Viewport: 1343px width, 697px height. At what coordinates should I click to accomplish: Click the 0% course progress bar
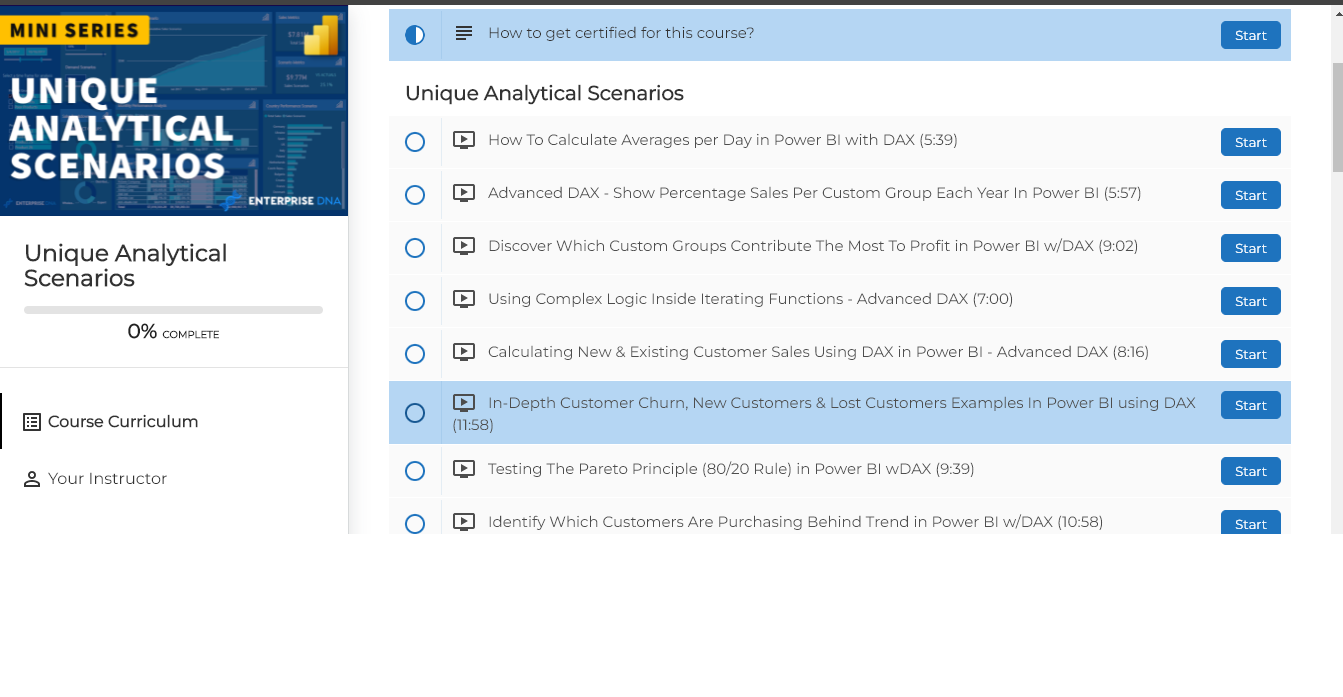click(173, 310)
